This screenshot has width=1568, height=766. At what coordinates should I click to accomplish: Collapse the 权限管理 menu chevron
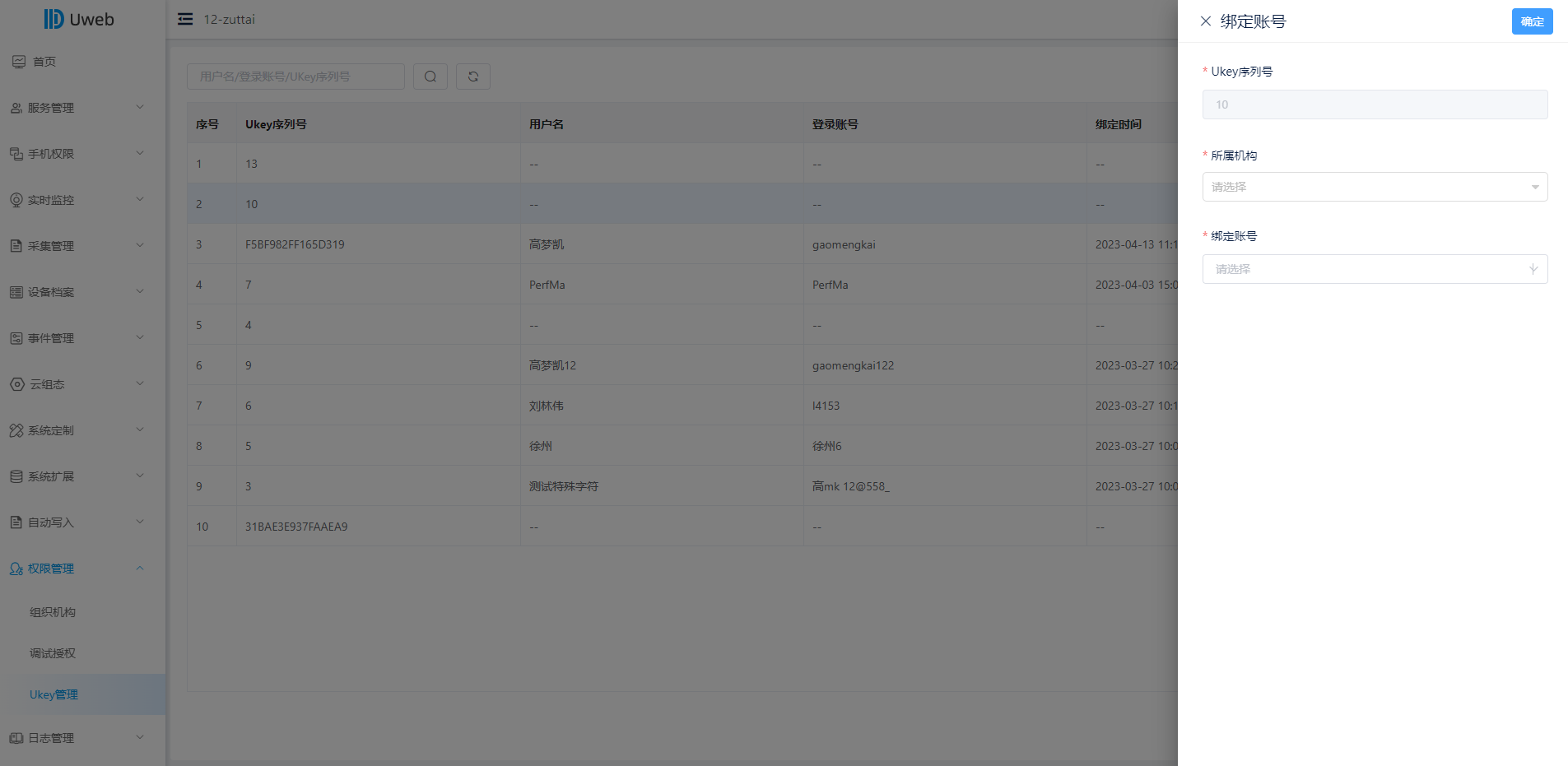pyautogui.click(x=140, y=568)
